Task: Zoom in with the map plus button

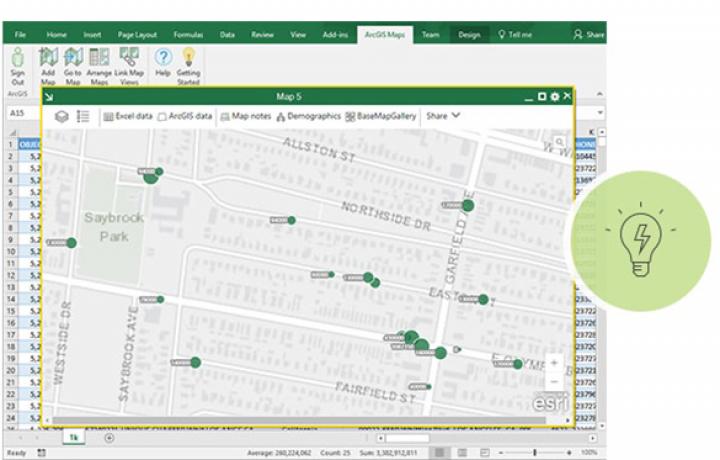Action: pyautogui.click(x=554, y=363)
